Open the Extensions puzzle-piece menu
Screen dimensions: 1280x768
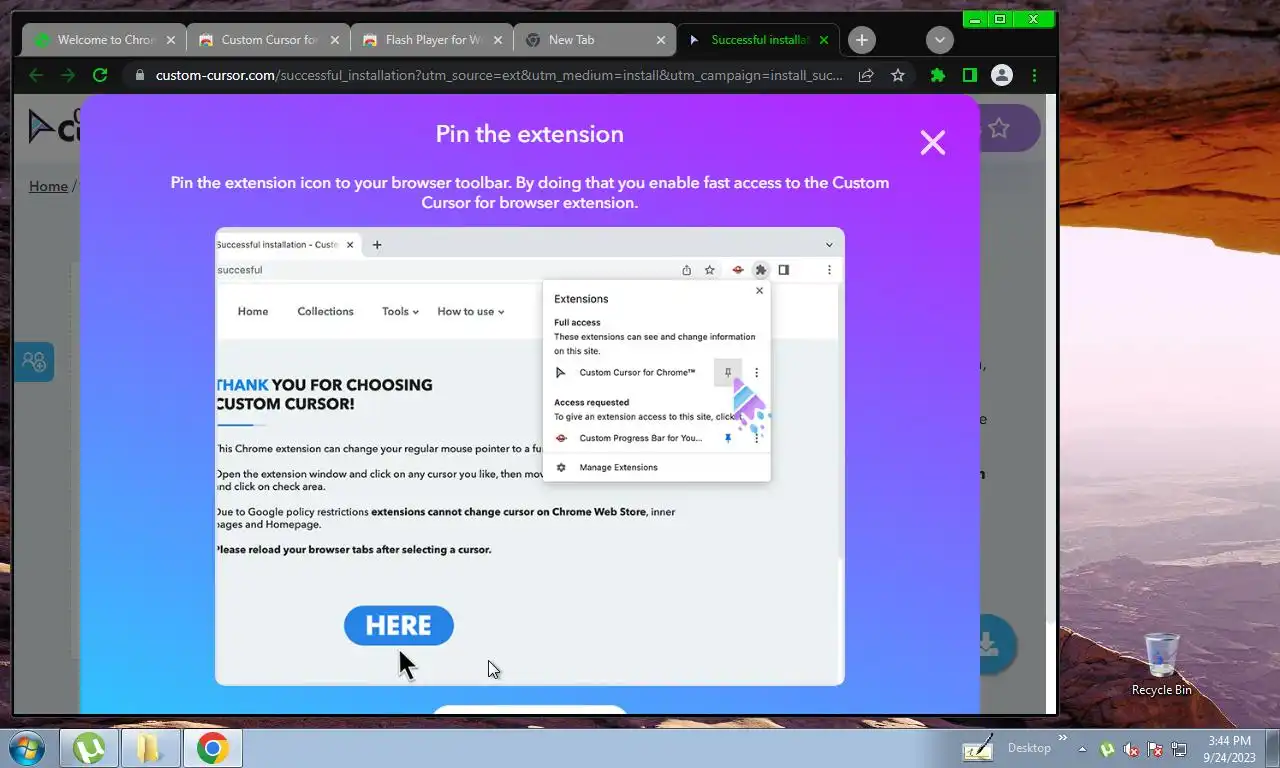click(937, 75)
